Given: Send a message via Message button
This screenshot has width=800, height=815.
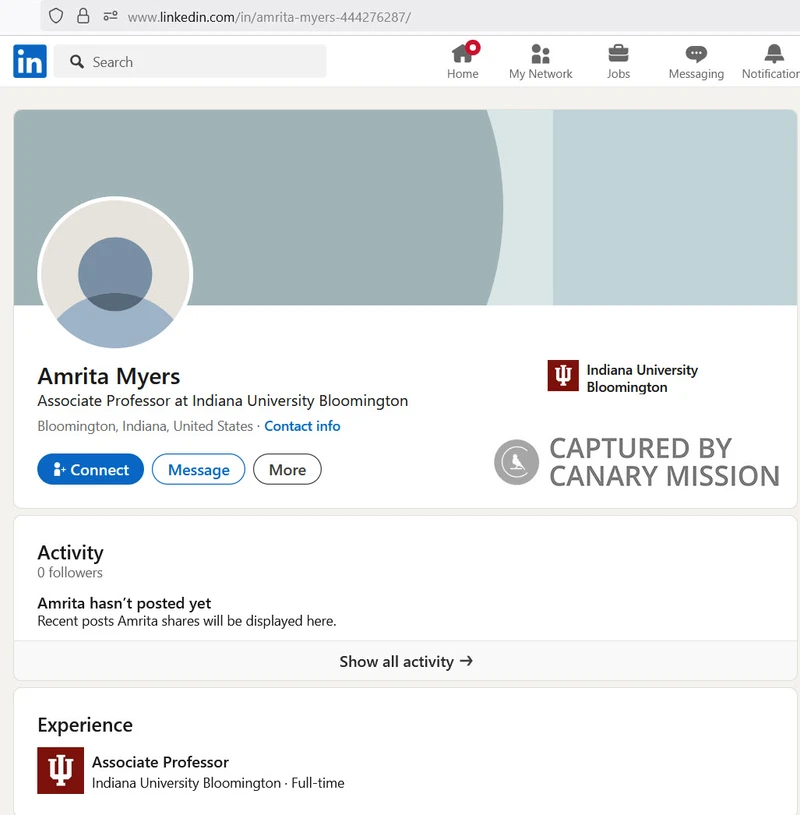Looking at the screenshot, I should [x=199, y=469].
